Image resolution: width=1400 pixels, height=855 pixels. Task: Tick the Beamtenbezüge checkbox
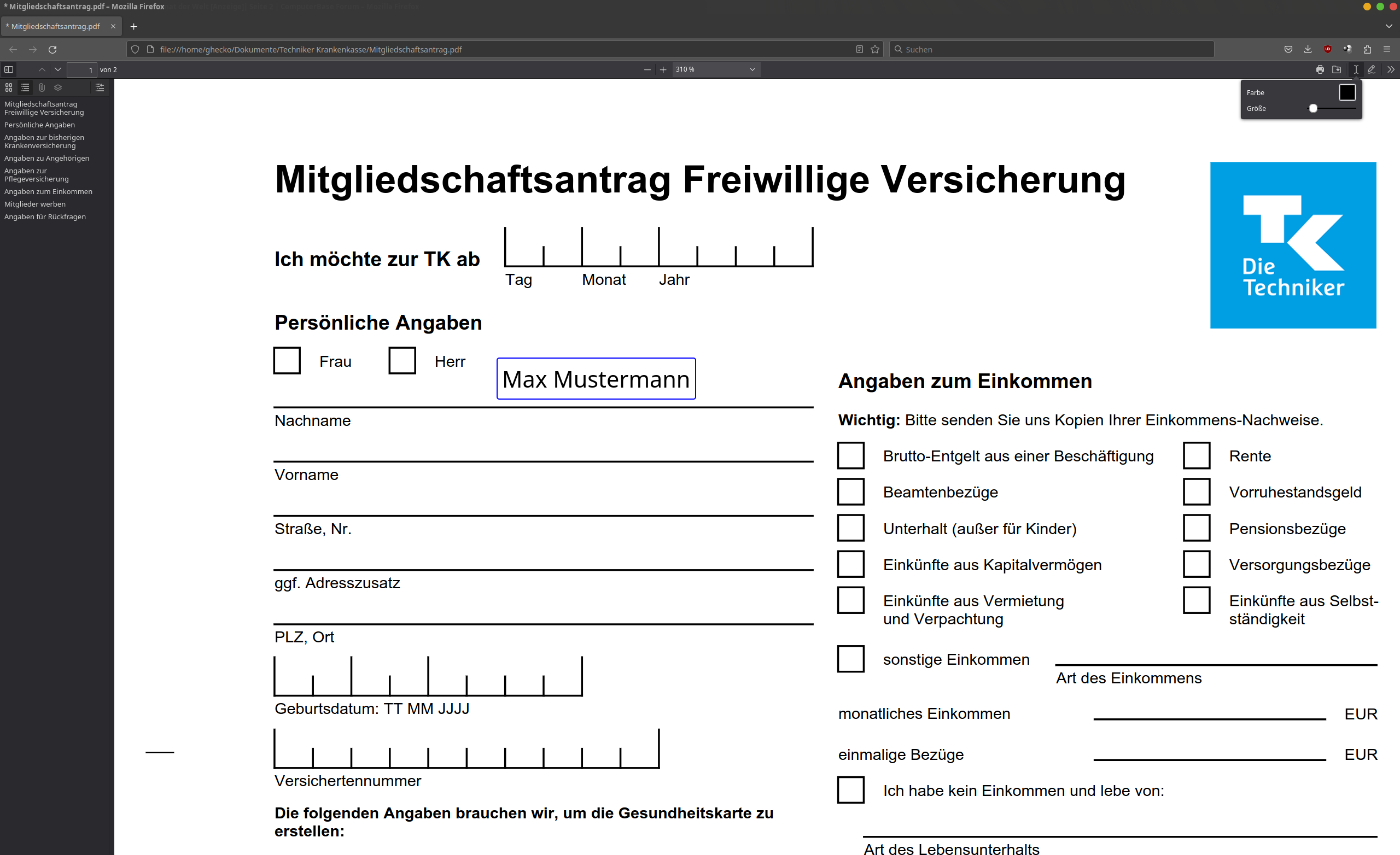point(850,491)
